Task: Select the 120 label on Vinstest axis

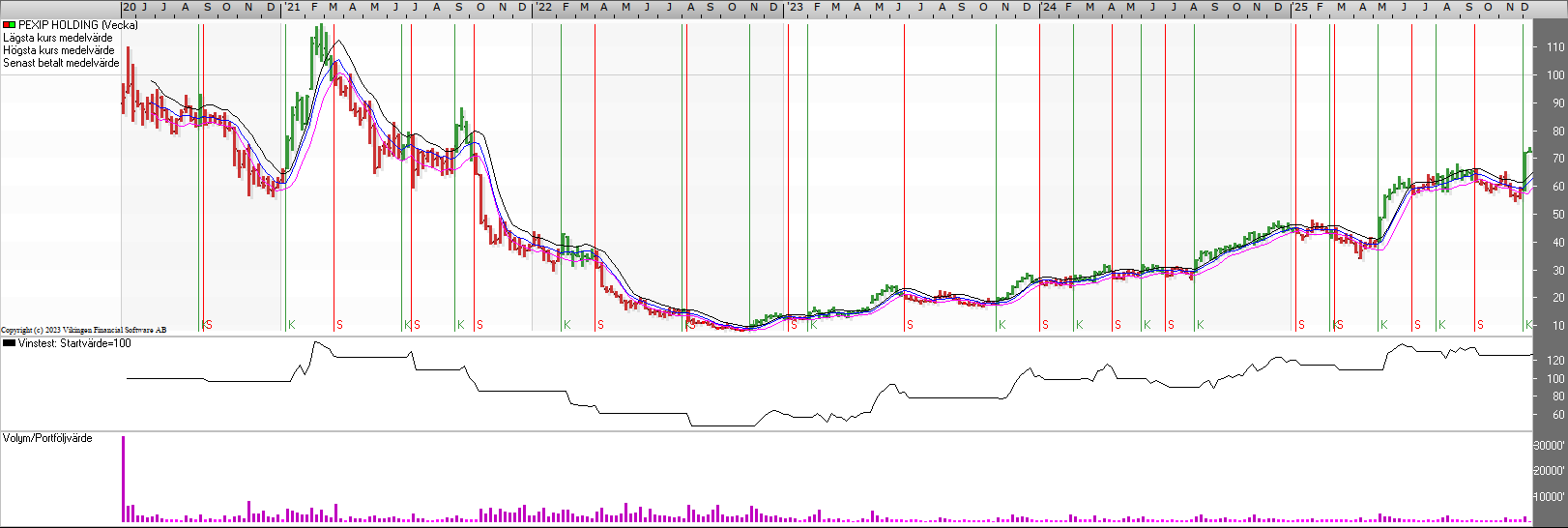Action: 1554,361
